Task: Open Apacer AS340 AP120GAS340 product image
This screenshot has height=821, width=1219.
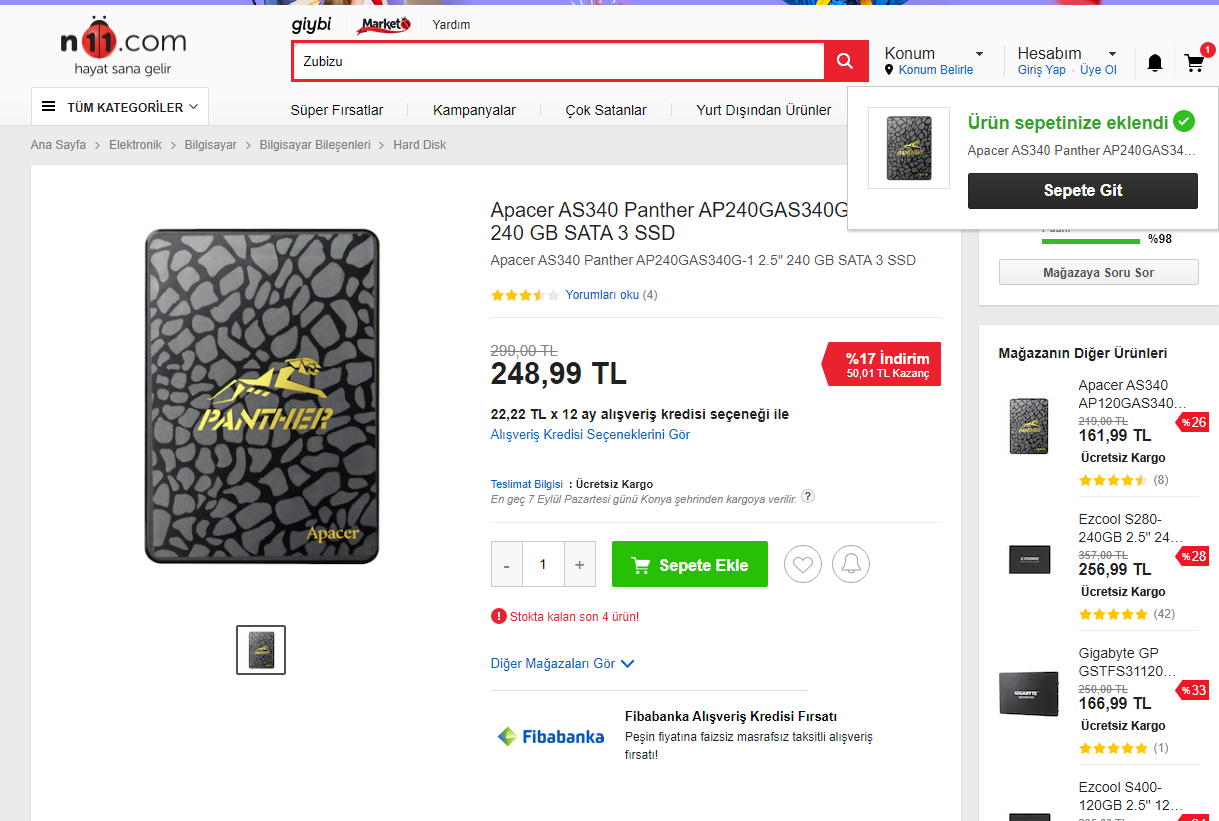Action: [x=1028, y=426]
